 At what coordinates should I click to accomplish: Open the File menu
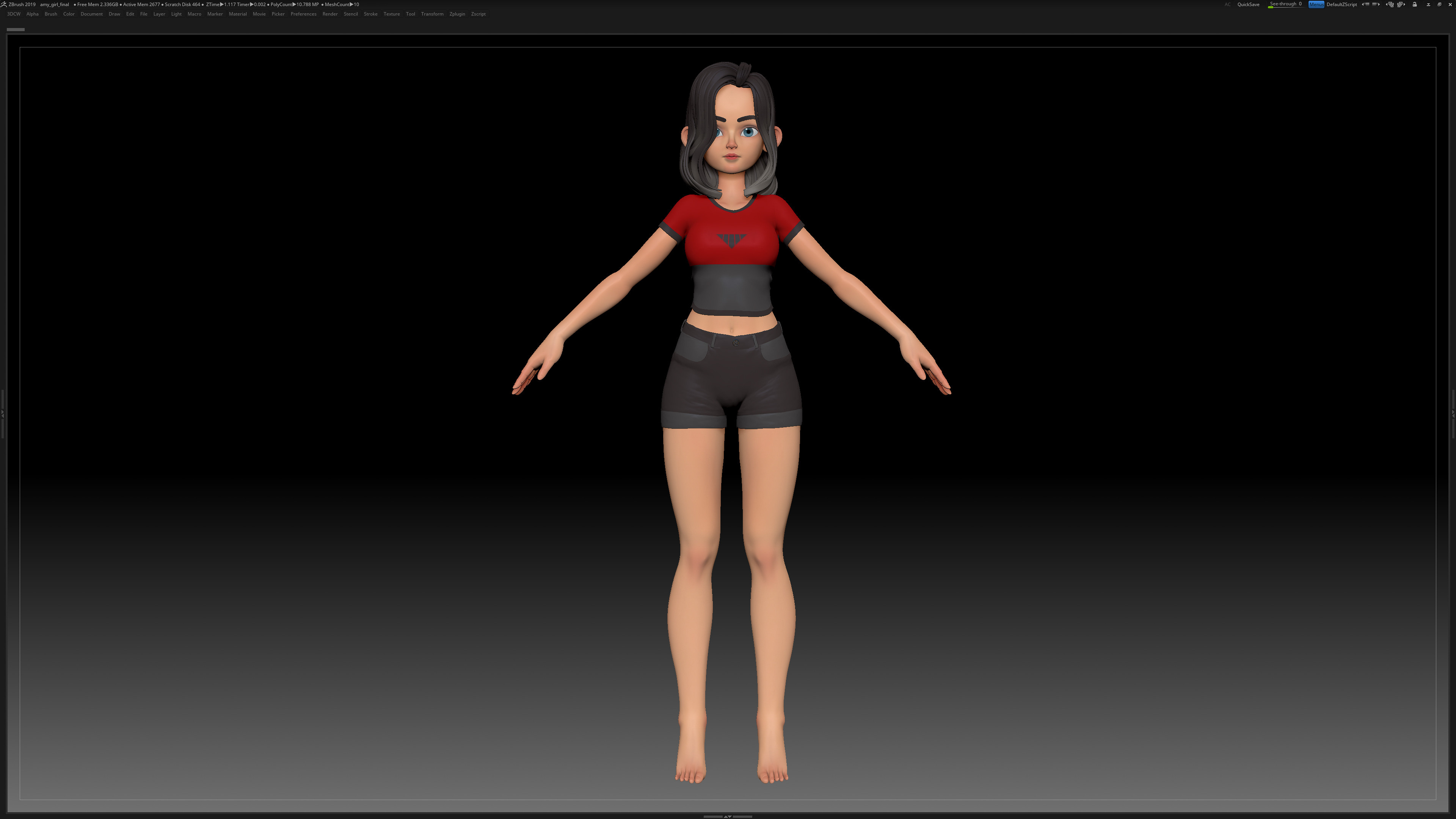point(144,14)
